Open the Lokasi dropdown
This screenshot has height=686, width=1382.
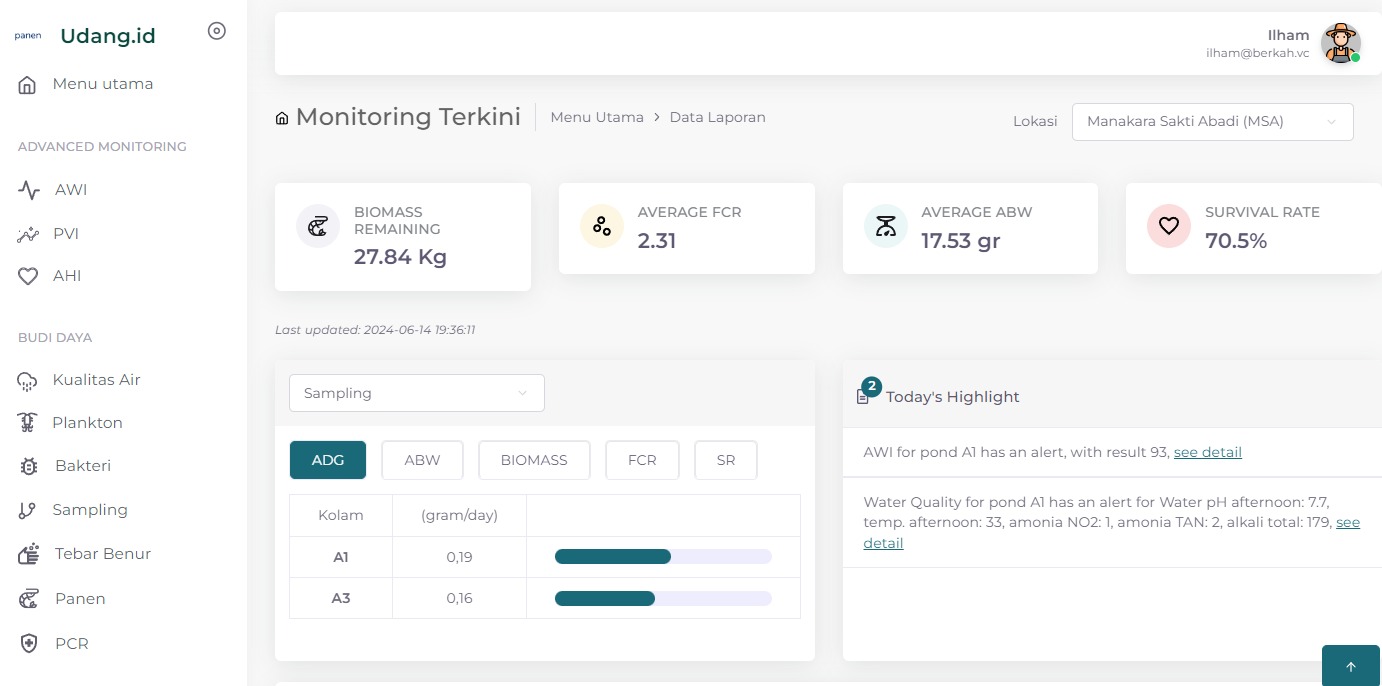(1212, 121)
